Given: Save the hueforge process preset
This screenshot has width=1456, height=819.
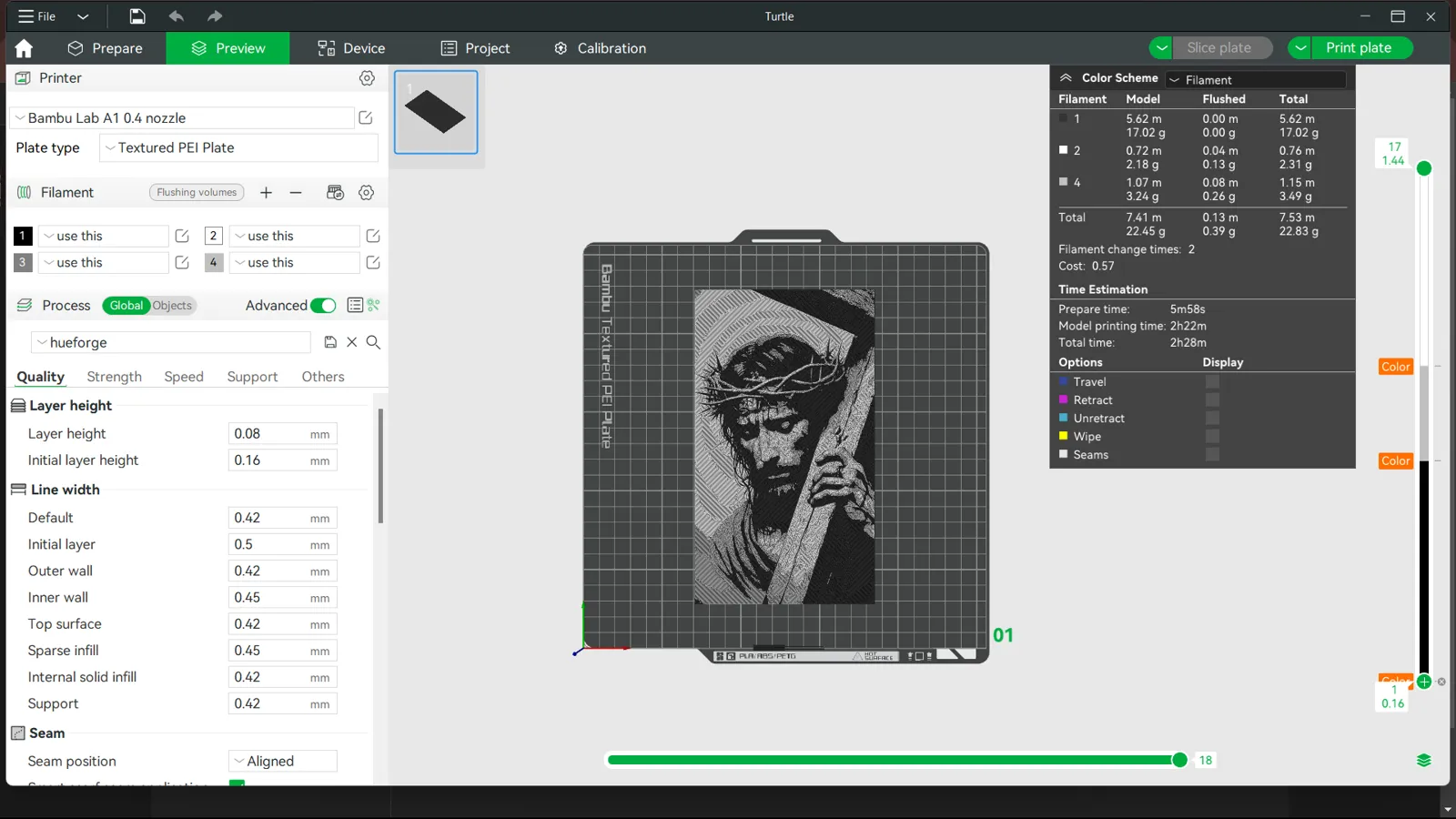Looking at the screenshot, I should coord(330,342).
